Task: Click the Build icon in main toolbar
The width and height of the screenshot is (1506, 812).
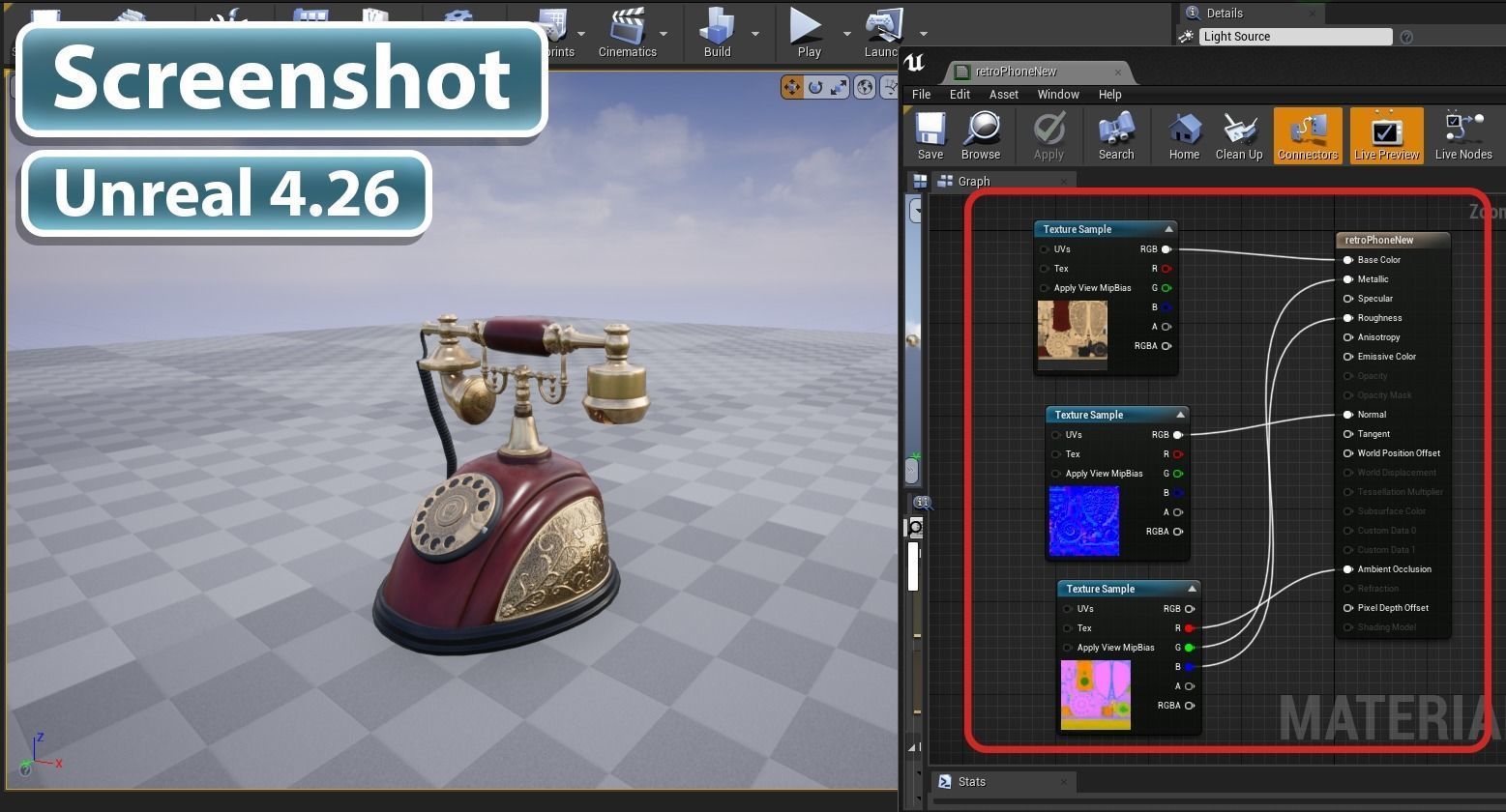Action: [718, 26]
